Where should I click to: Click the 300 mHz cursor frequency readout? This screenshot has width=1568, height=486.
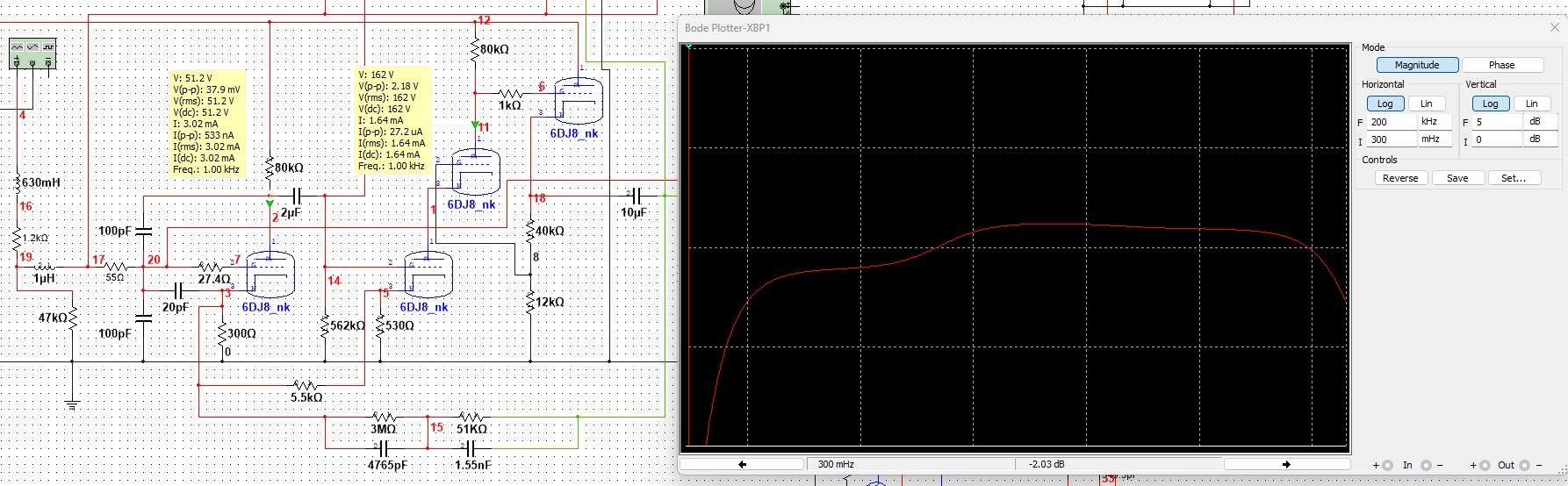[x=910, y=464]
